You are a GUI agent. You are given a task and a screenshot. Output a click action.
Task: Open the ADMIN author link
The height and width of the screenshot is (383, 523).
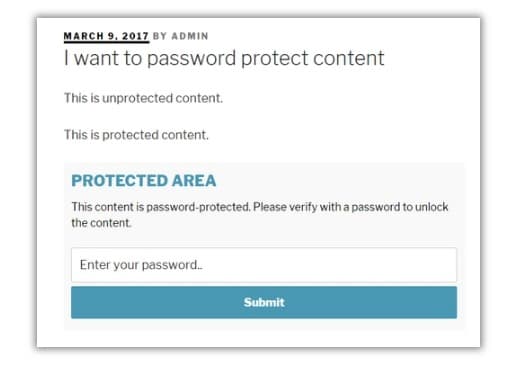(190, 36)
